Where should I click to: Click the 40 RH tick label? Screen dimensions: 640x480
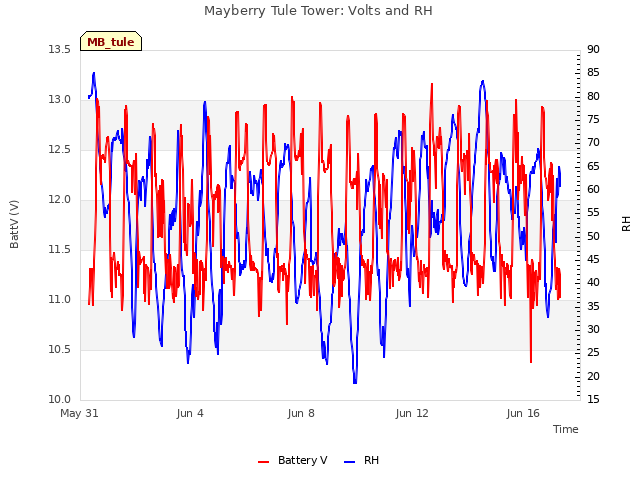coord(593,283)
